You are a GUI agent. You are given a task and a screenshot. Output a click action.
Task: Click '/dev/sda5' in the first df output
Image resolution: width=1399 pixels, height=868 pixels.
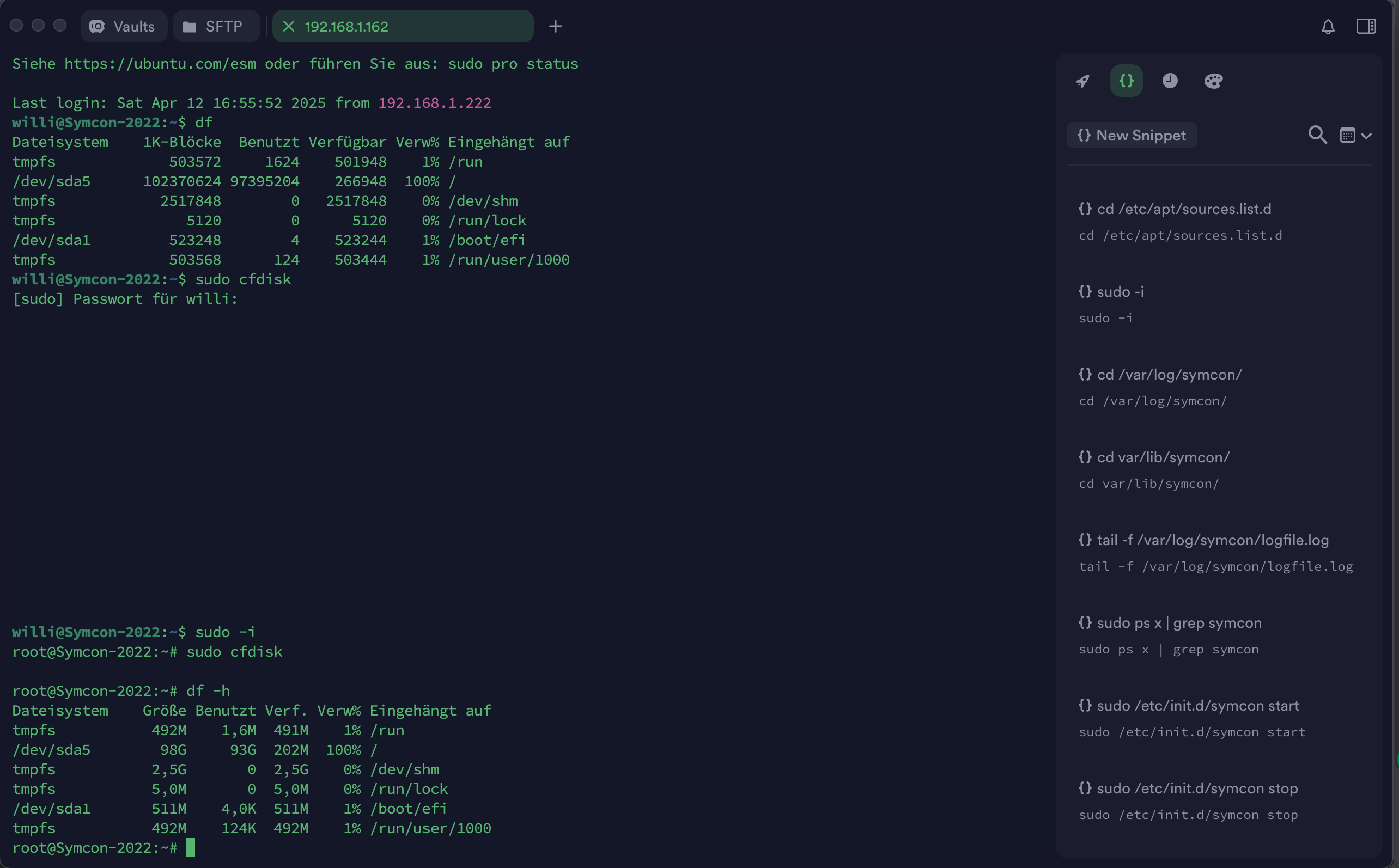(x=52, y=181)
